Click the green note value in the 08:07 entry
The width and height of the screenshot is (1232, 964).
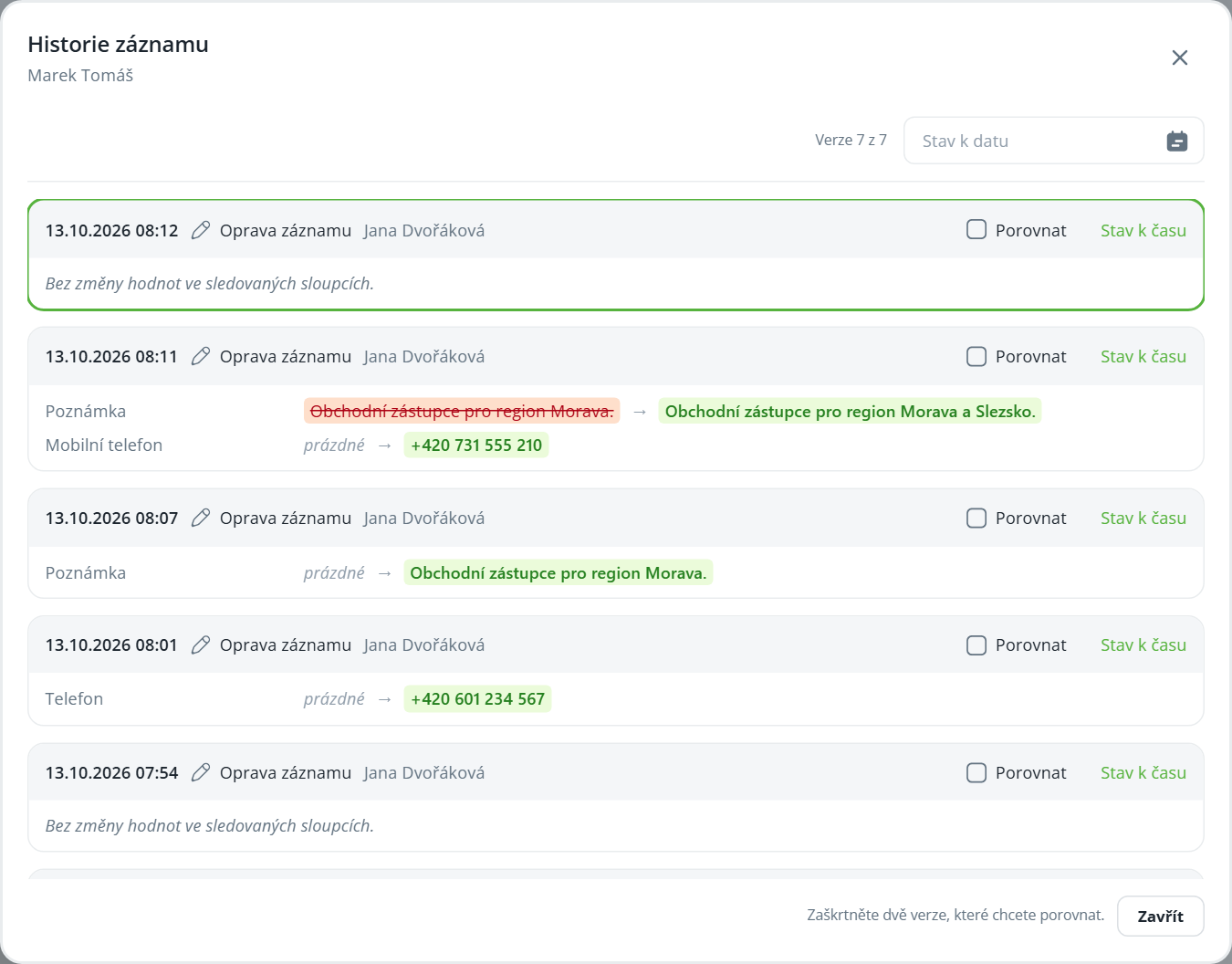coord(559,572)
